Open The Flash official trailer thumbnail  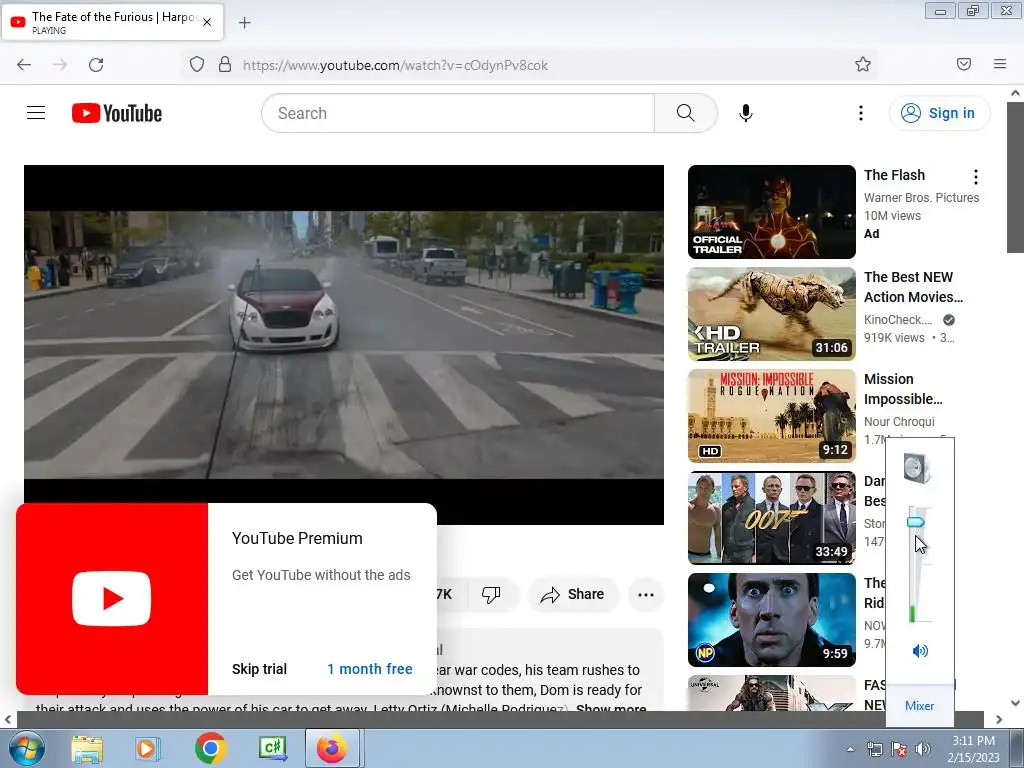point(772,212)
